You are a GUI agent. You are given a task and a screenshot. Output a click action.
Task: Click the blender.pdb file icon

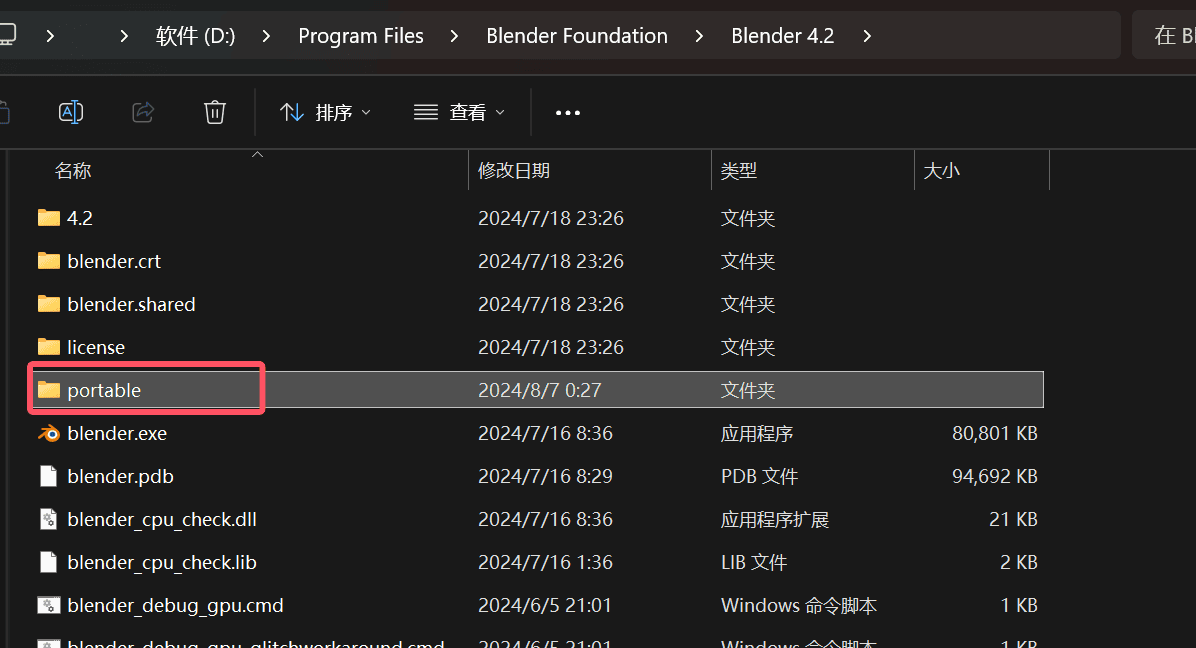click(x=49, y=476)
